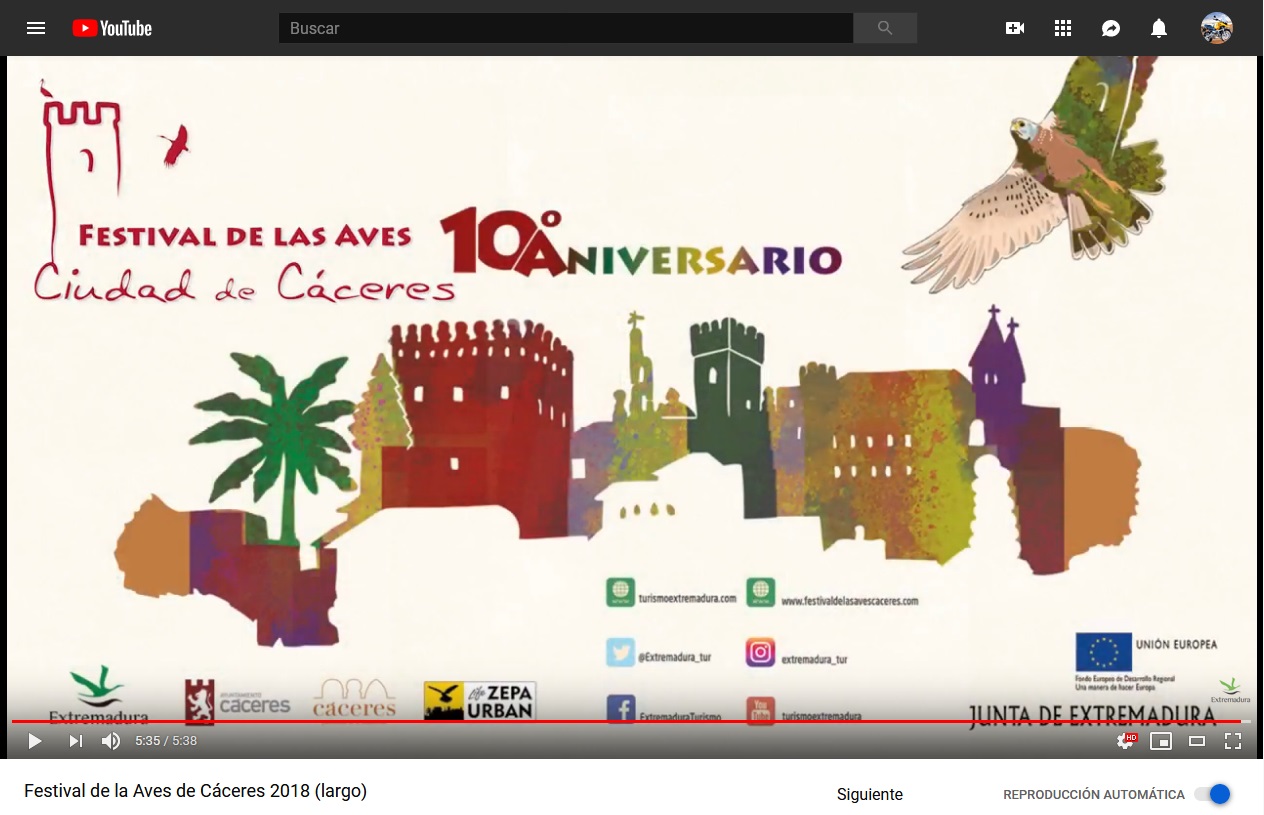The image size is (1264, 815).
Task: Play the video
Action: [35, 741]
